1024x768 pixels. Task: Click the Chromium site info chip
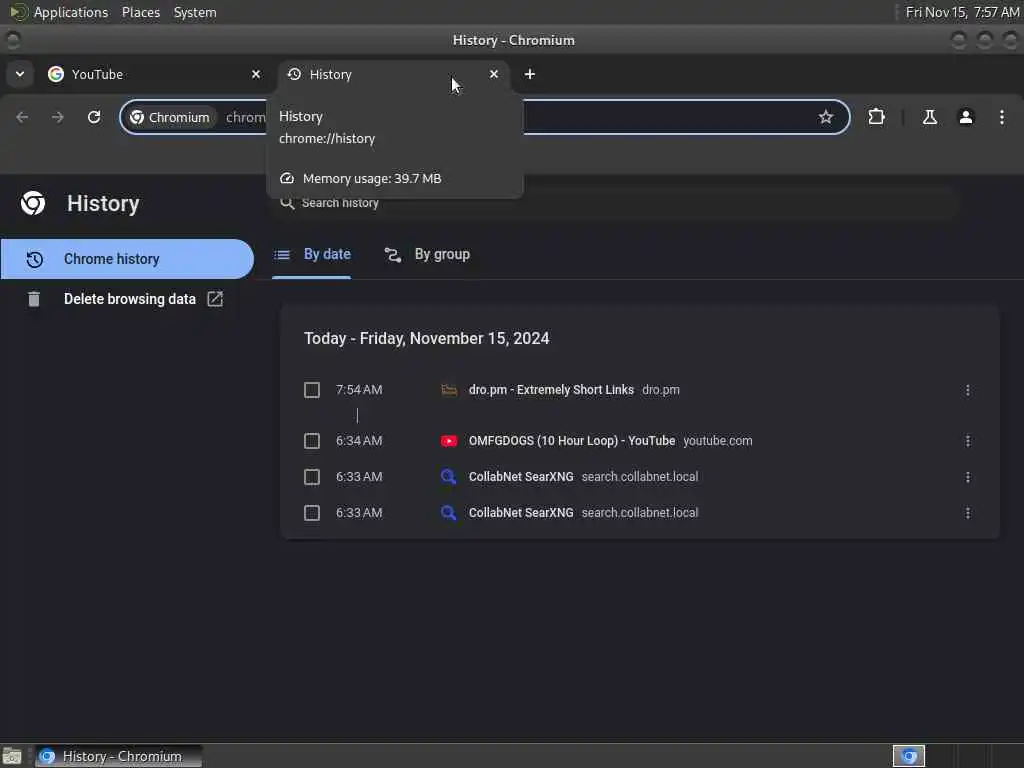(x=170, y=117)
